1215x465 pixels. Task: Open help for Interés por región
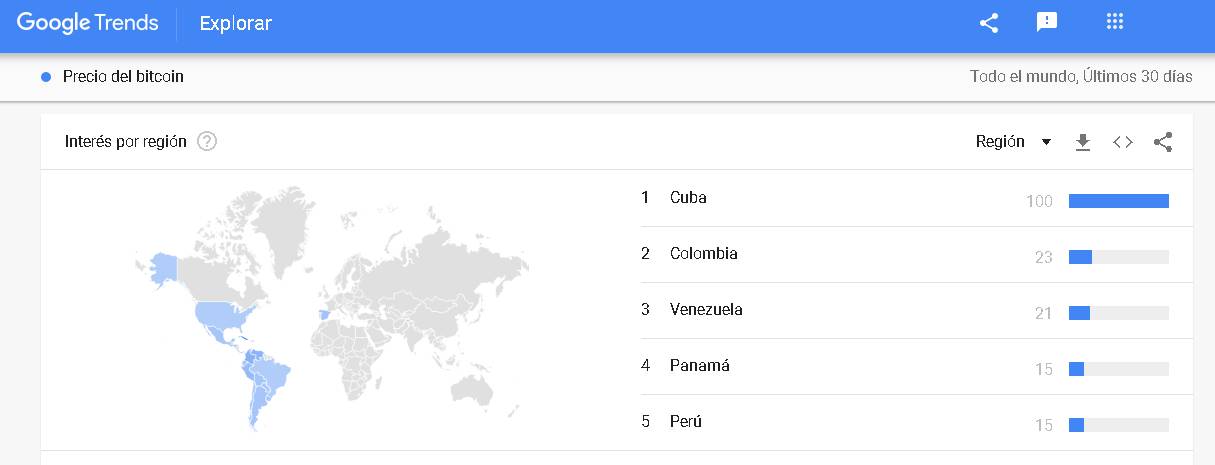[x=207, y=141]
